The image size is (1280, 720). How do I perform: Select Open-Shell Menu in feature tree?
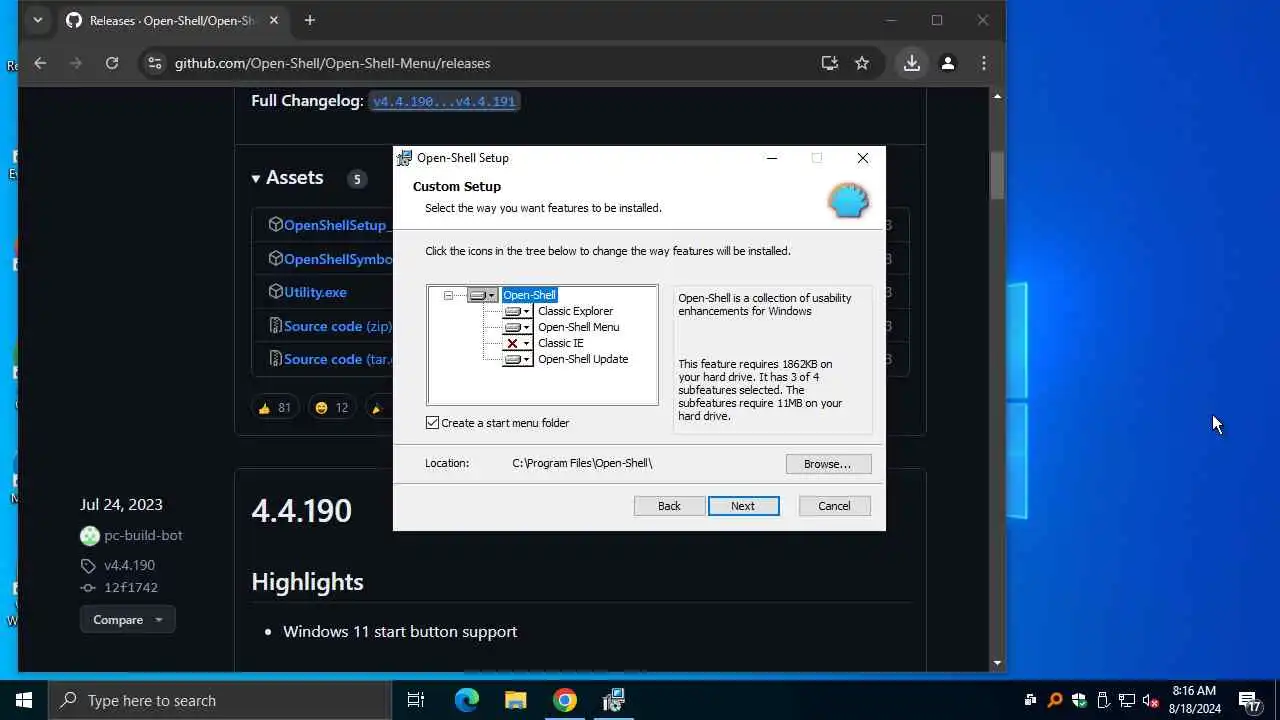[x=578, y=327]
